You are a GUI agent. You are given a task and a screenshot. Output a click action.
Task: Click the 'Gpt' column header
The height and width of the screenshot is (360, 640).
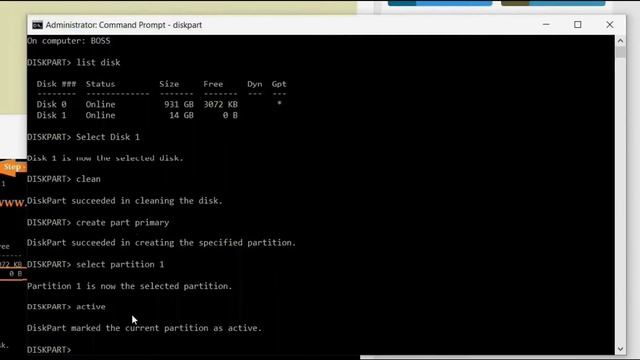pos(279,84)
